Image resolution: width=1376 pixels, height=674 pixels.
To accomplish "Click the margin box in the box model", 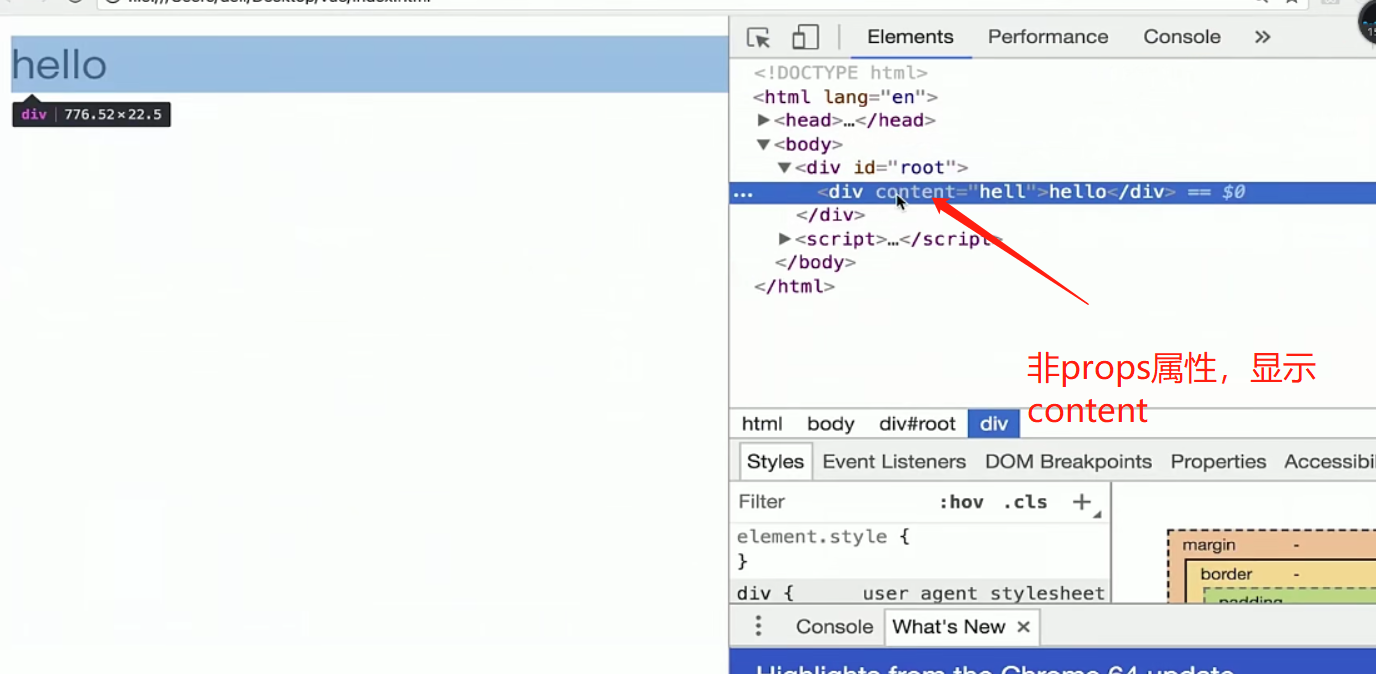I will pos(1209,546).
